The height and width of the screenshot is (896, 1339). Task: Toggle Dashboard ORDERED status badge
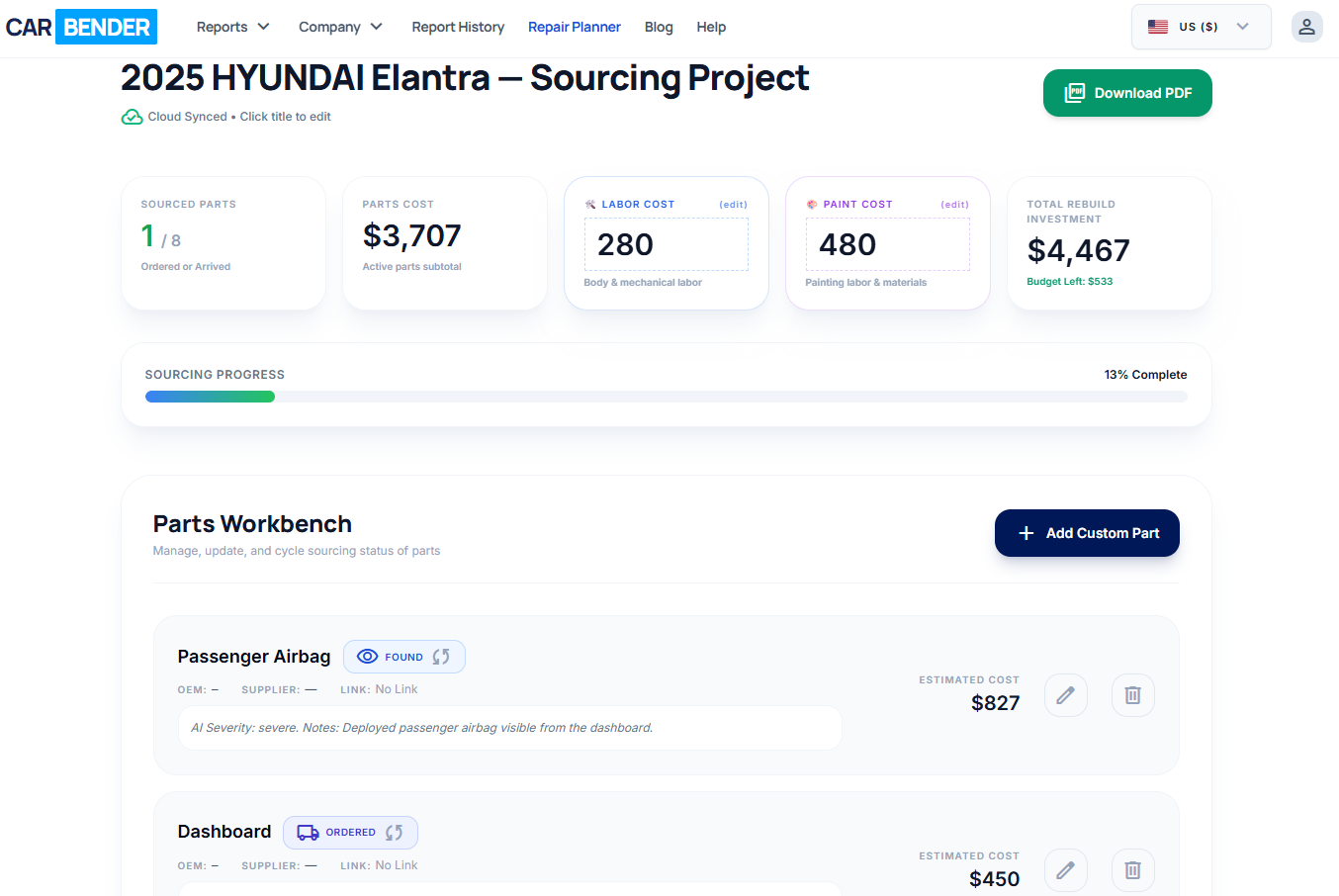pyautogui.click(x=351, y=833)
